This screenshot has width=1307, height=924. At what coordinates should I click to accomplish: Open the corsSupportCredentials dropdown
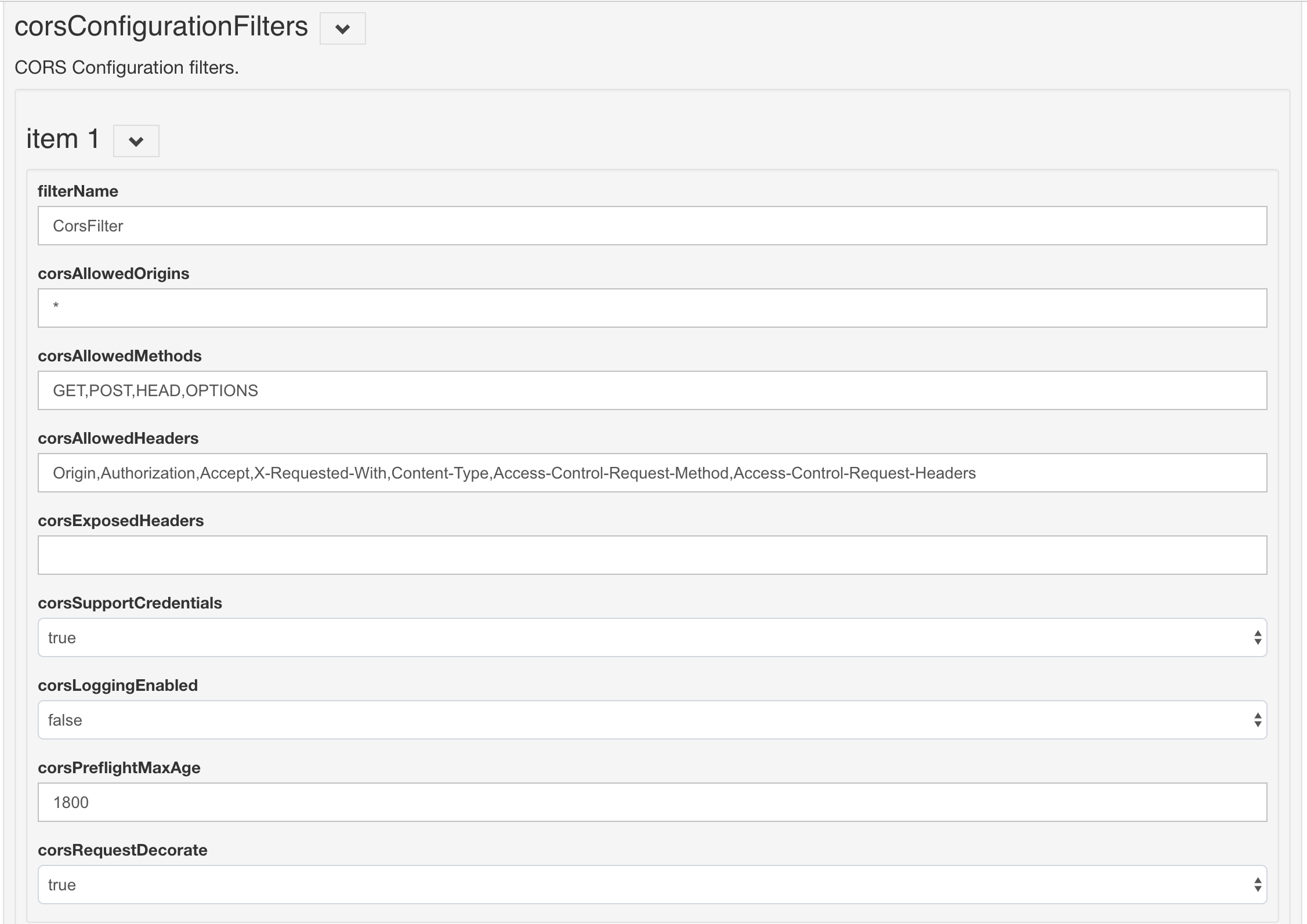click(652, 637)
